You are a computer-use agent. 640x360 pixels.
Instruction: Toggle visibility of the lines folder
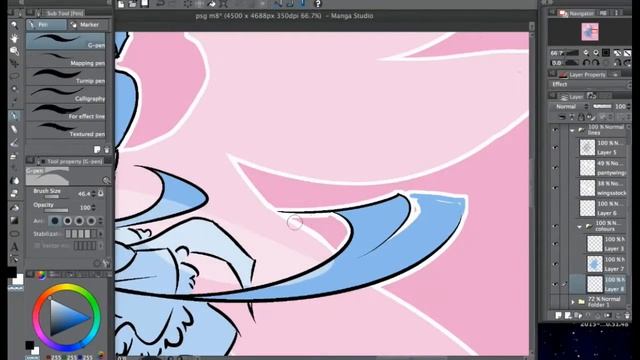pyautogui.click(x=555, y=130)
